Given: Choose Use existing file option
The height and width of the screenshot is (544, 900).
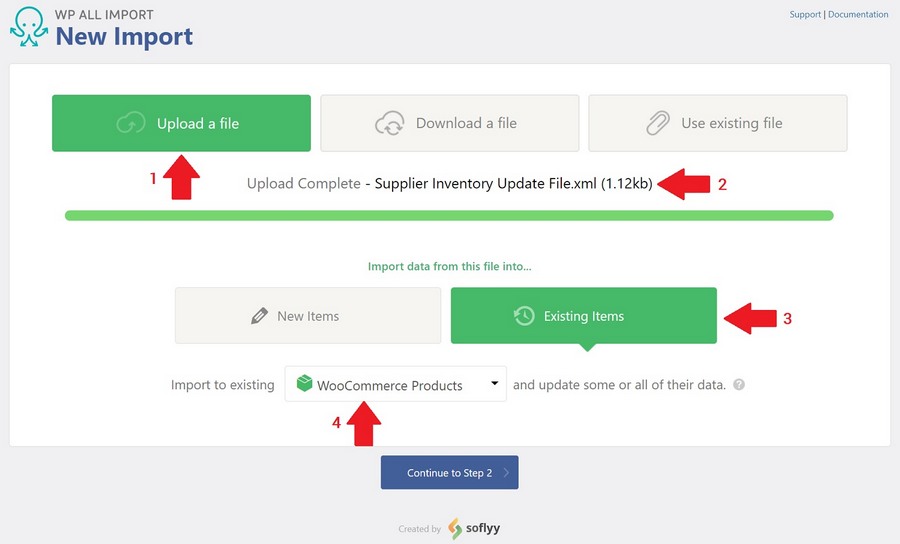Looking at the screenshot, I should pyautogui.click(x=717, y=123).
